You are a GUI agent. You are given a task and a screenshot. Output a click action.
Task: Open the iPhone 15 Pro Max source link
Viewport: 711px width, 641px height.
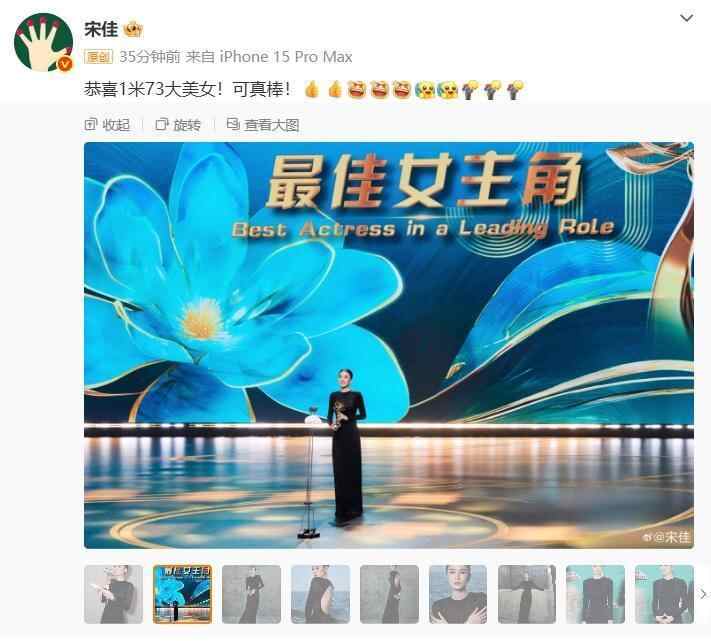coord(286,57)
